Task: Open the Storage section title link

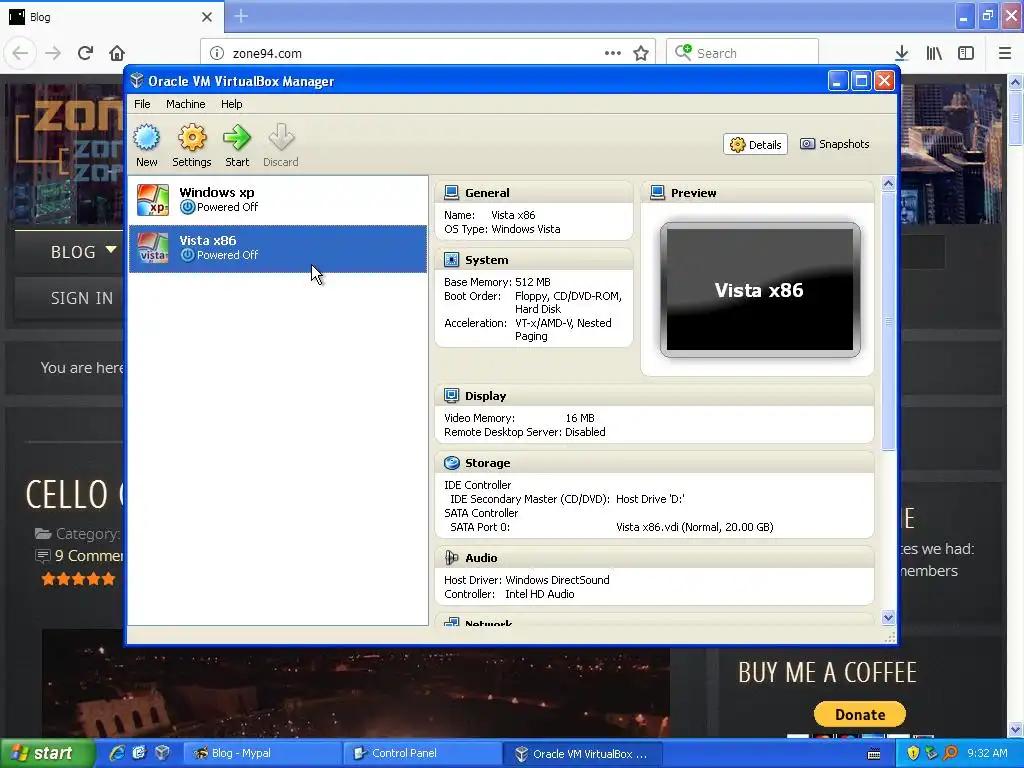Action: tap(488, 463)
